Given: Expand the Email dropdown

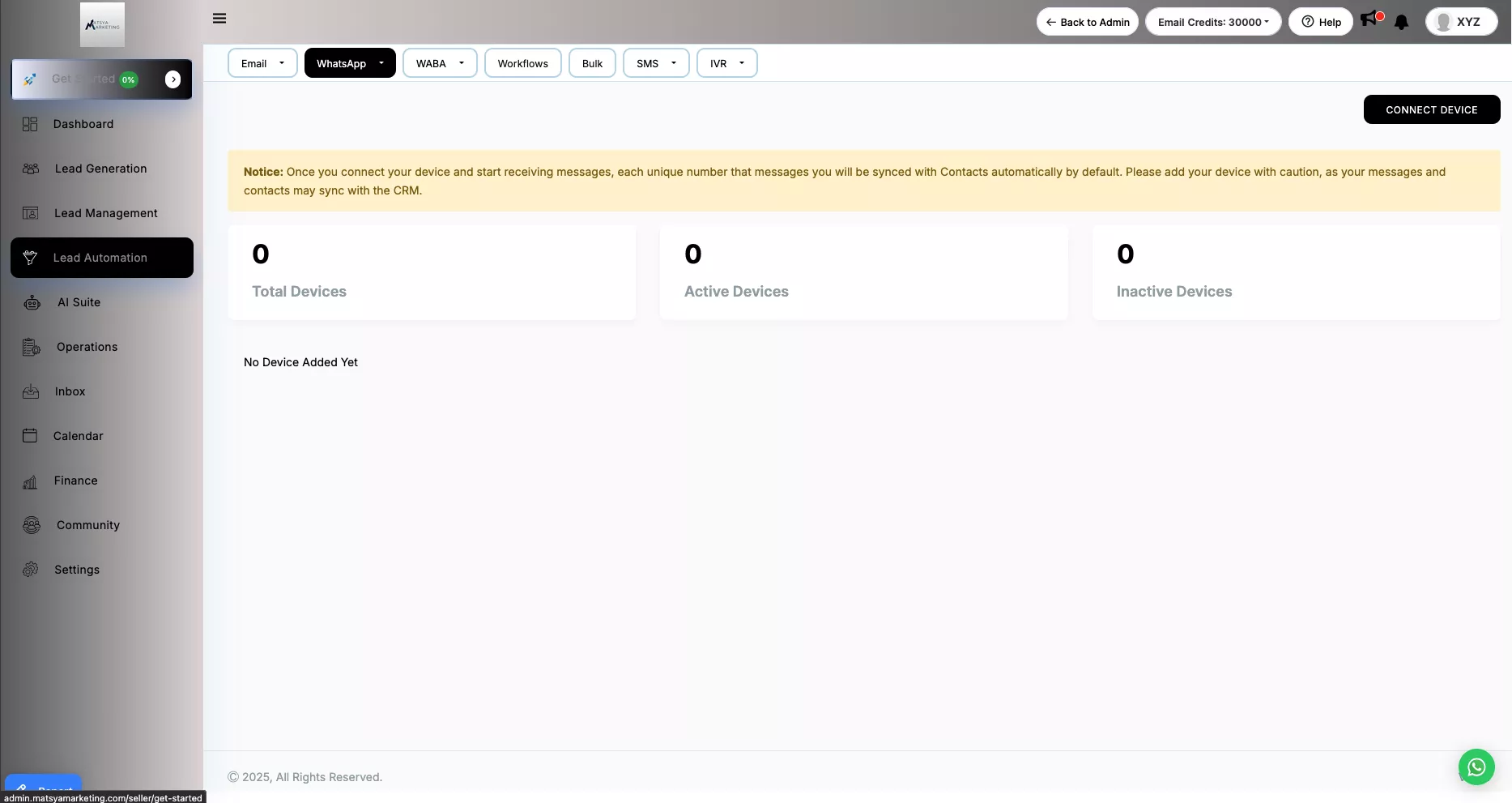Looking at the screenshot, I should click(262, 63).
